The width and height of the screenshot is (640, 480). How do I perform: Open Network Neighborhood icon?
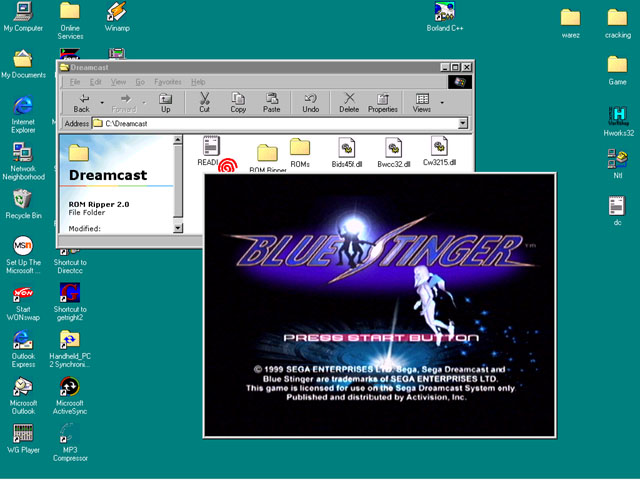[23, 162]
